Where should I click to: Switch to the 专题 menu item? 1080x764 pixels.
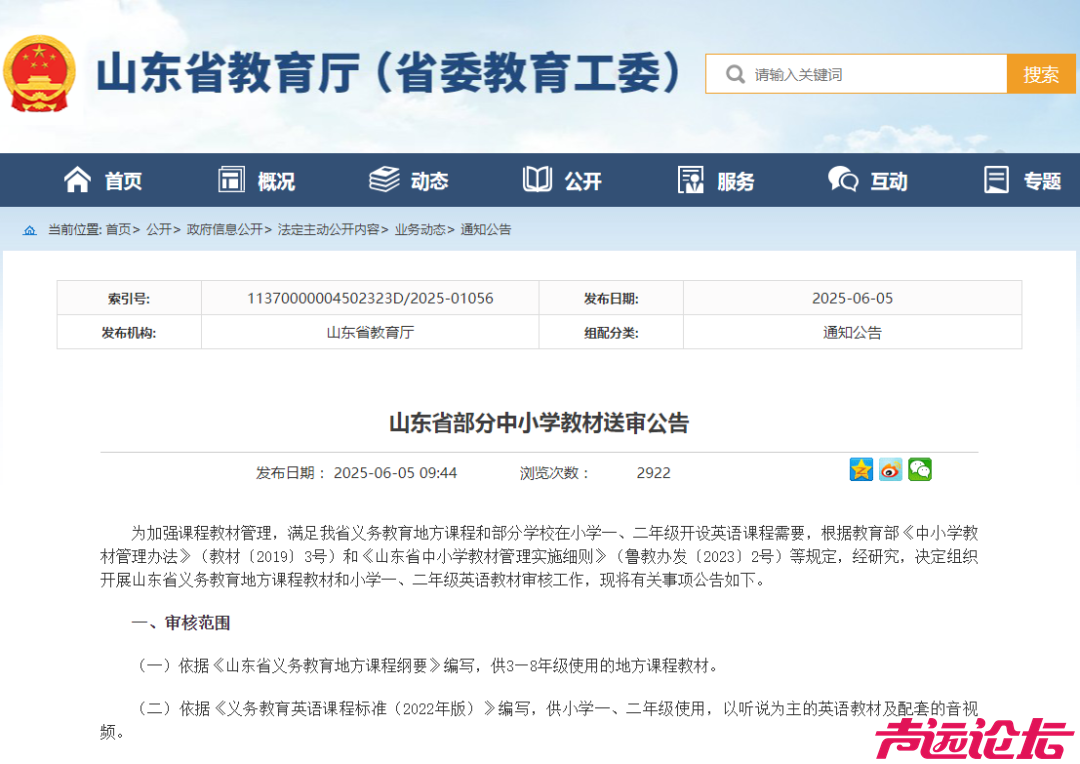pos(1022,180)
